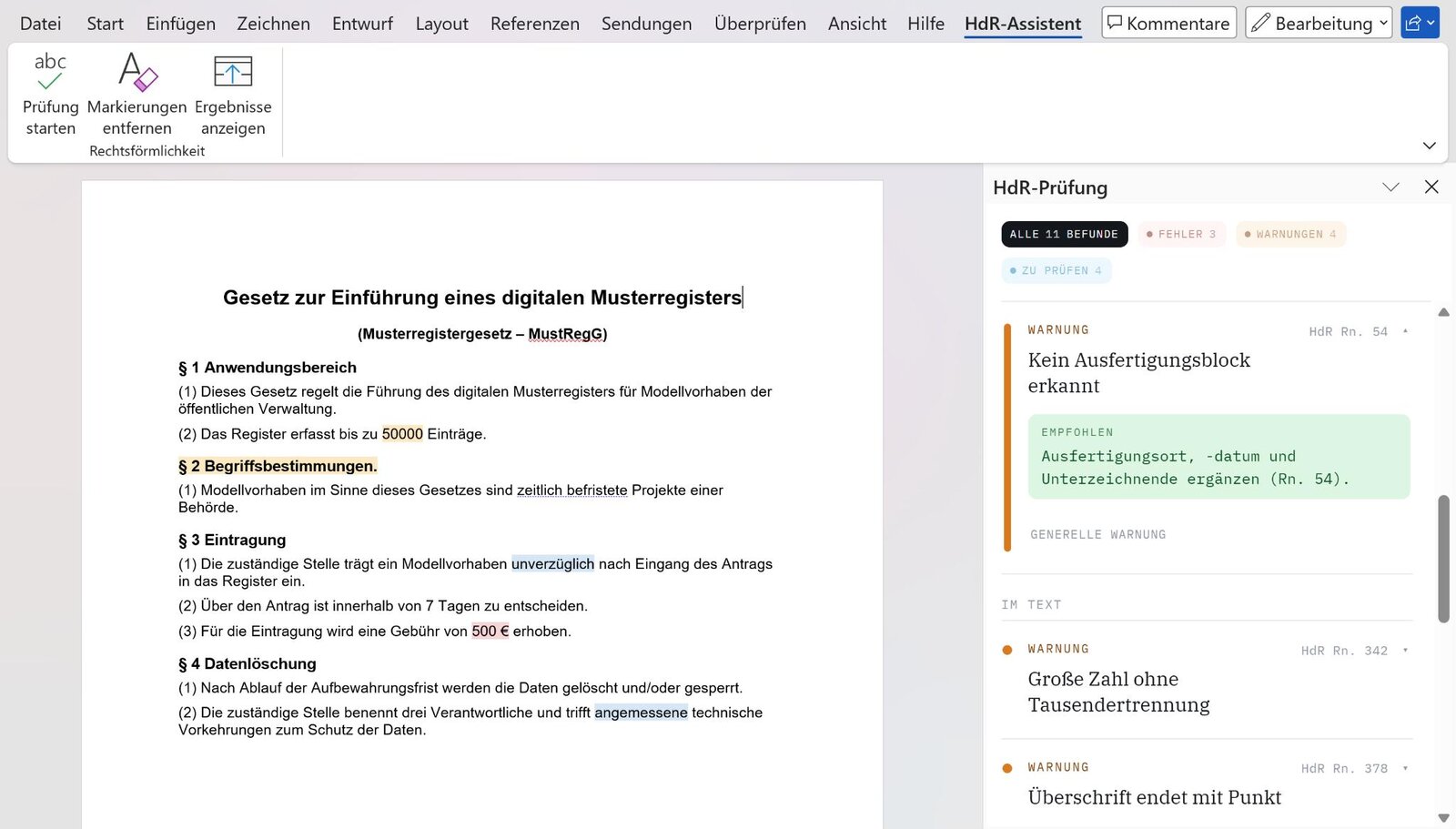Close the HdR-Prüfung pane

[1431, 187]
